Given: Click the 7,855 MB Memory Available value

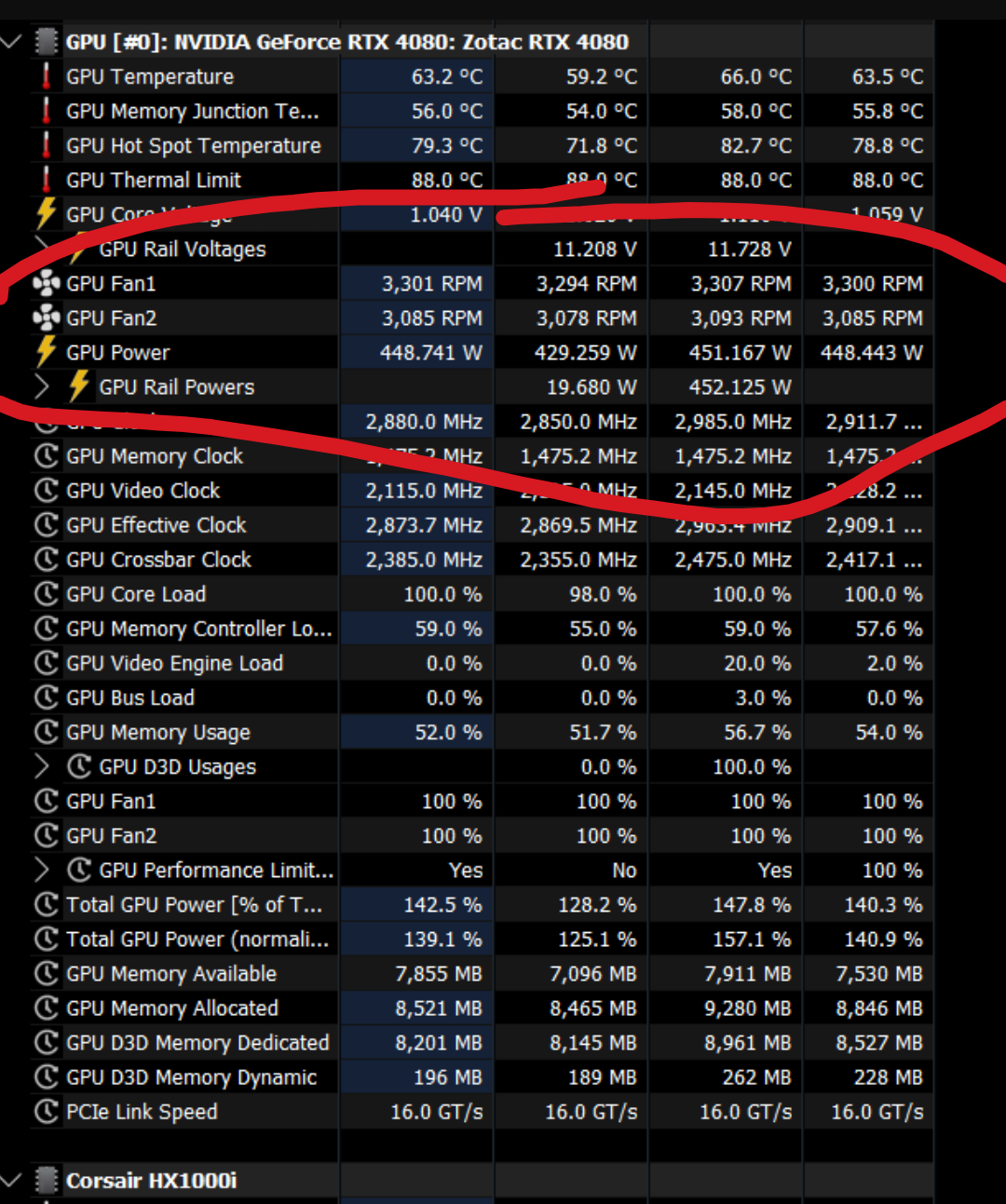Looking at the screenshot, I should 439,973.
